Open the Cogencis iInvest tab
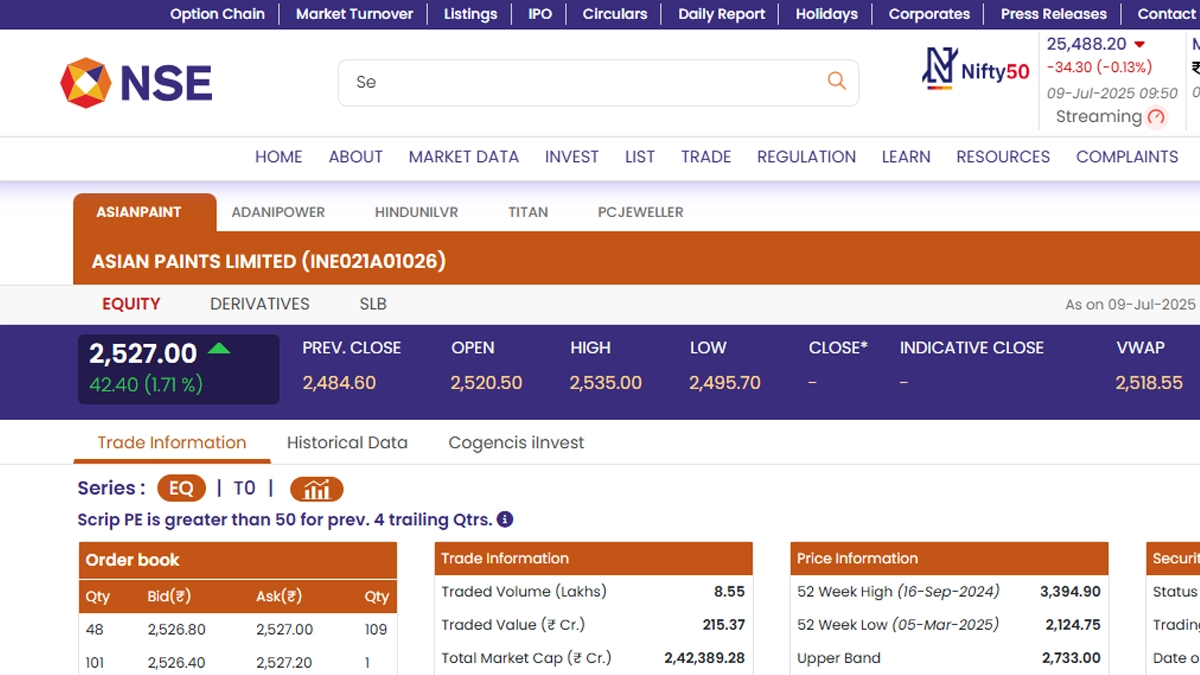 tap(516, 442)
